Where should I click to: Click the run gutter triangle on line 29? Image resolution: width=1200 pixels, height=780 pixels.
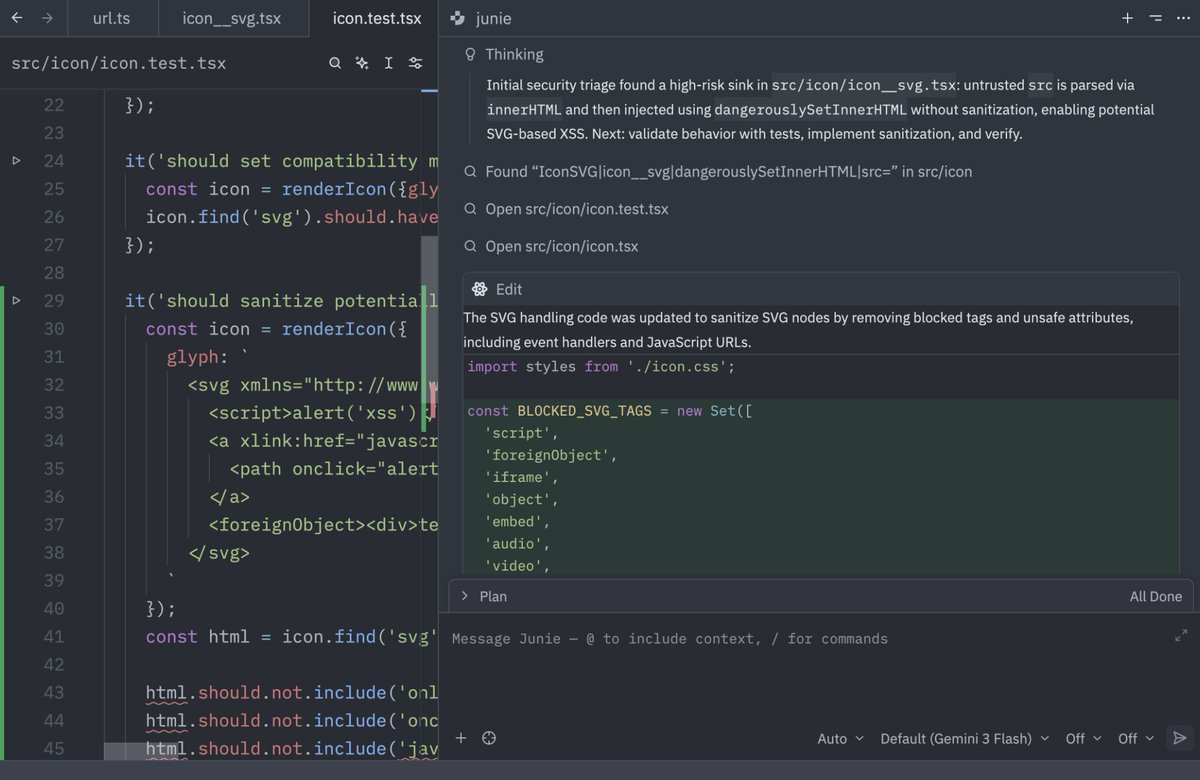pos(16,300)
